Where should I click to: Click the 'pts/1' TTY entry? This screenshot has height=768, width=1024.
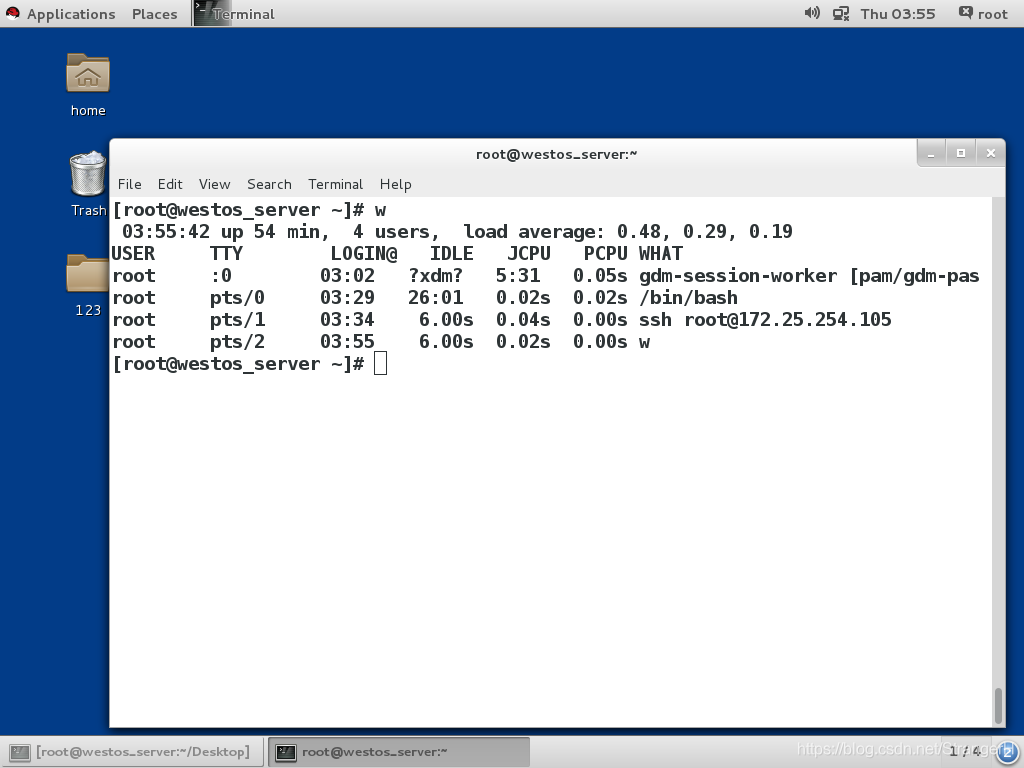(237, 320)
